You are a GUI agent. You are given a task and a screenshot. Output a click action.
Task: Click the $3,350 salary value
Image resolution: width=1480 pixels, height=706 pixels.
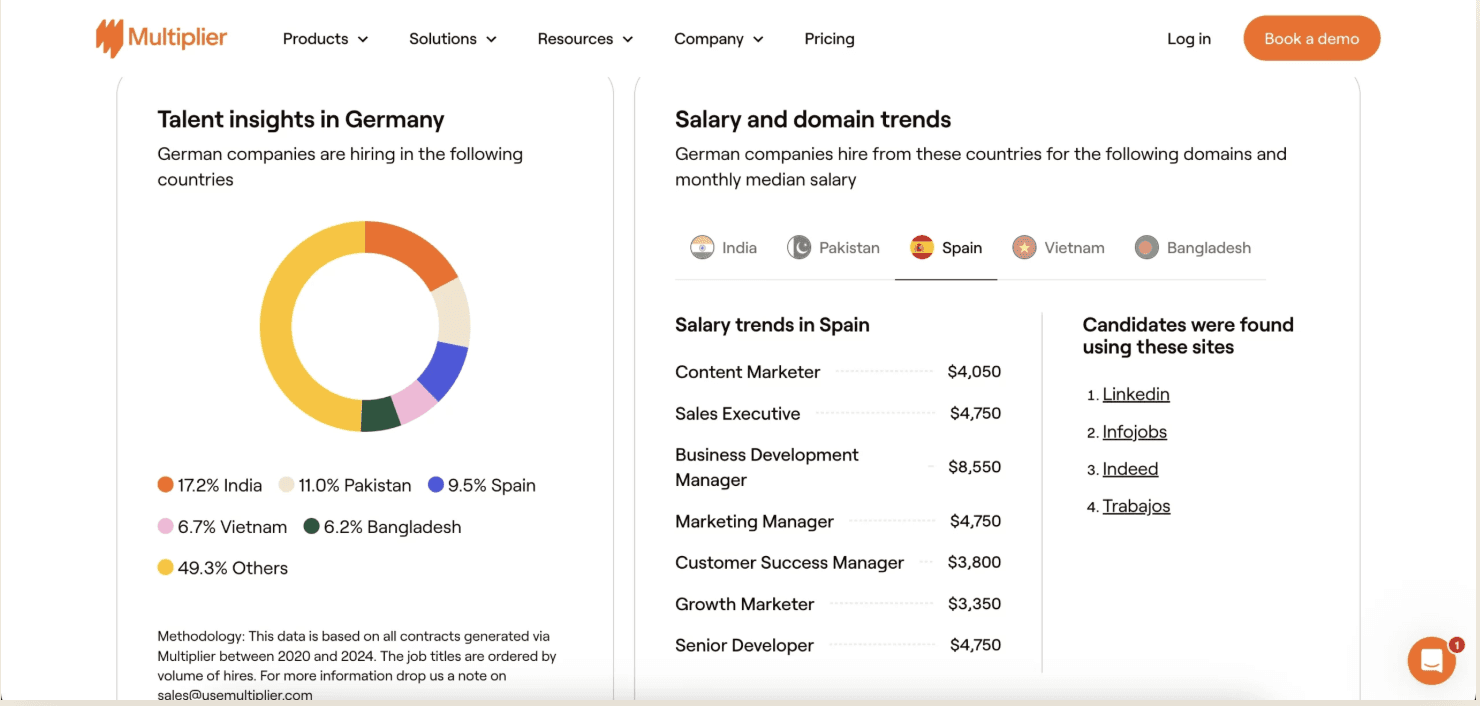pos(975,604)
